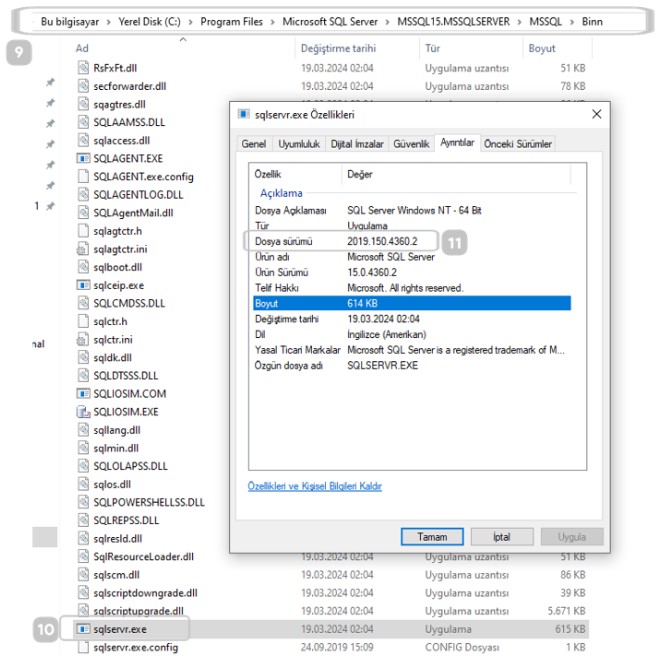Click the SQLAGENT.EXE application icon
Screen dimensions: 666x660
(84, 158)
